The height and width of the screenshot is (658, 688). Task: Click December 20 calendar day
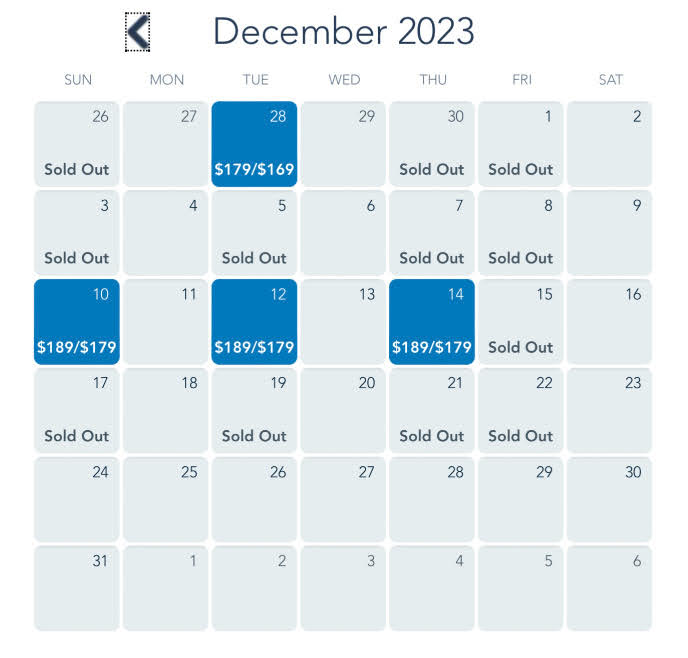coord(343,411)
